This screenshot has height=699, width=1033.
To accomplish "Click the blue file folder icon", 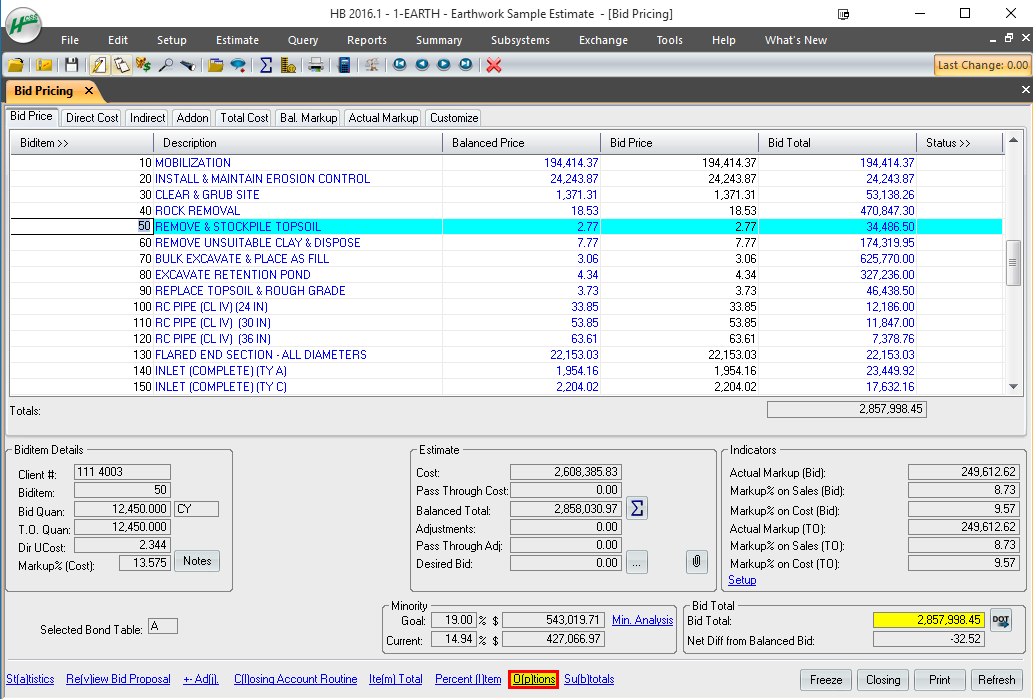I will point(215,65).
